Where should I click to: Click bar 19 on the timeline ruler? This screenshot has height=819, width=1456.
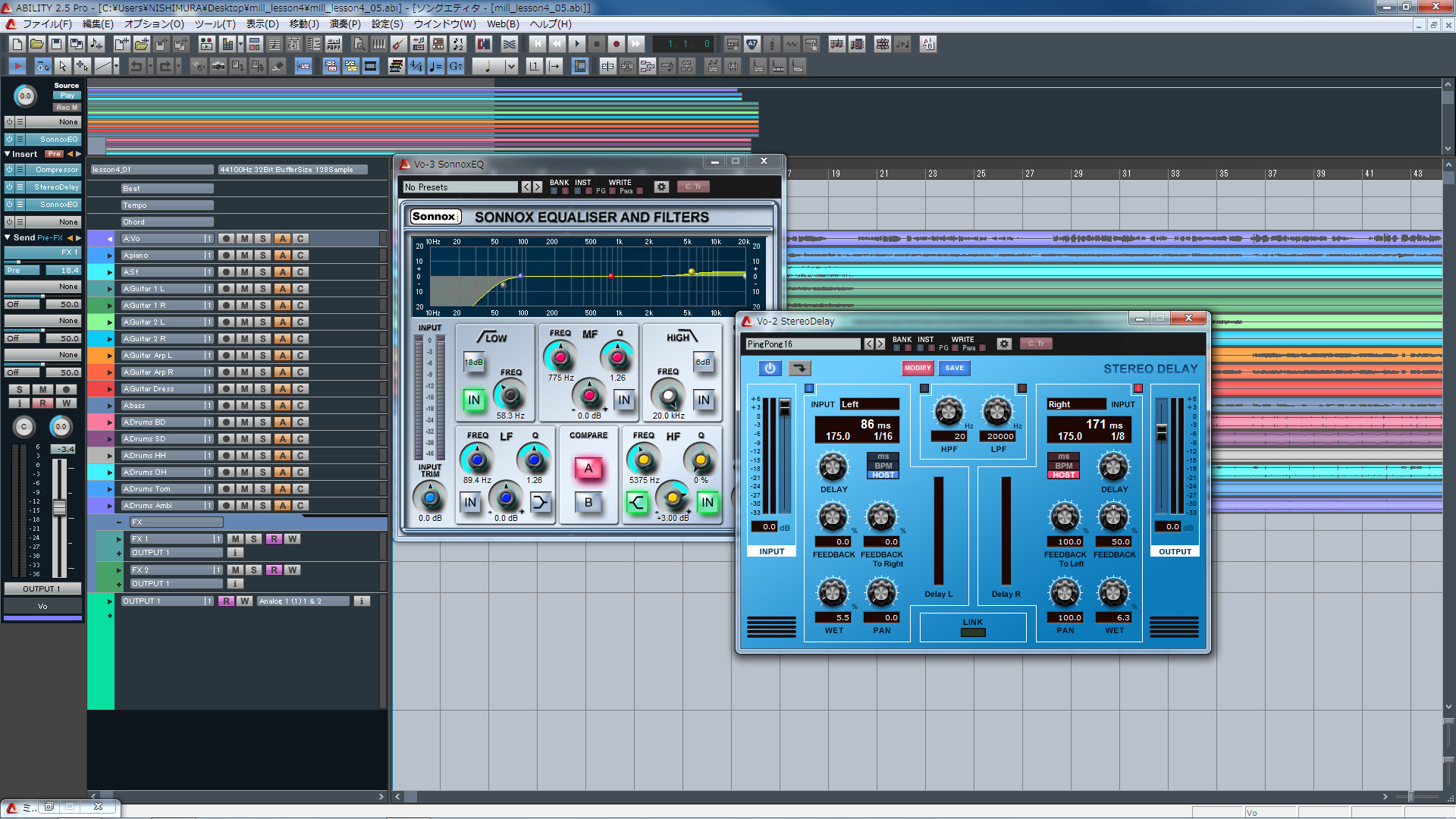click(x=836, y=174)
